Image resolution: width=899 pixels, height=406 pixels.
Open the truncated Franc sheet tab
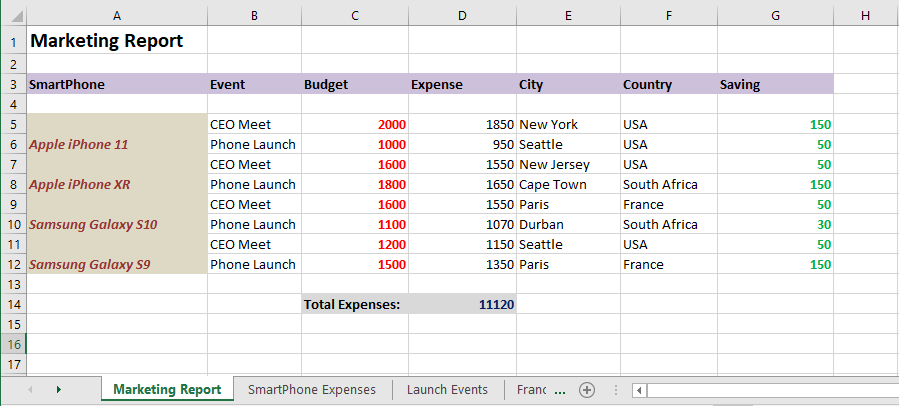pyautogui.click(x=531, y=390)
